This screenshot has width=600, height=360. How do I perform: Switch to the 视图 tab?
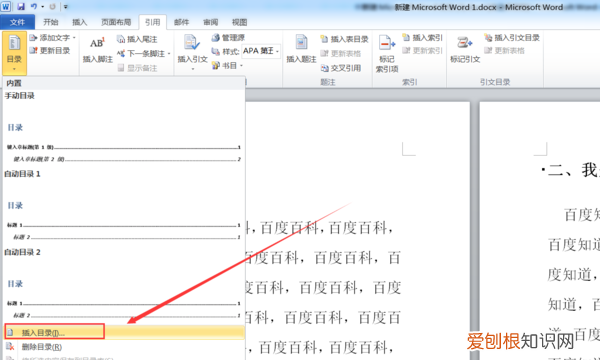pos(240,22)
